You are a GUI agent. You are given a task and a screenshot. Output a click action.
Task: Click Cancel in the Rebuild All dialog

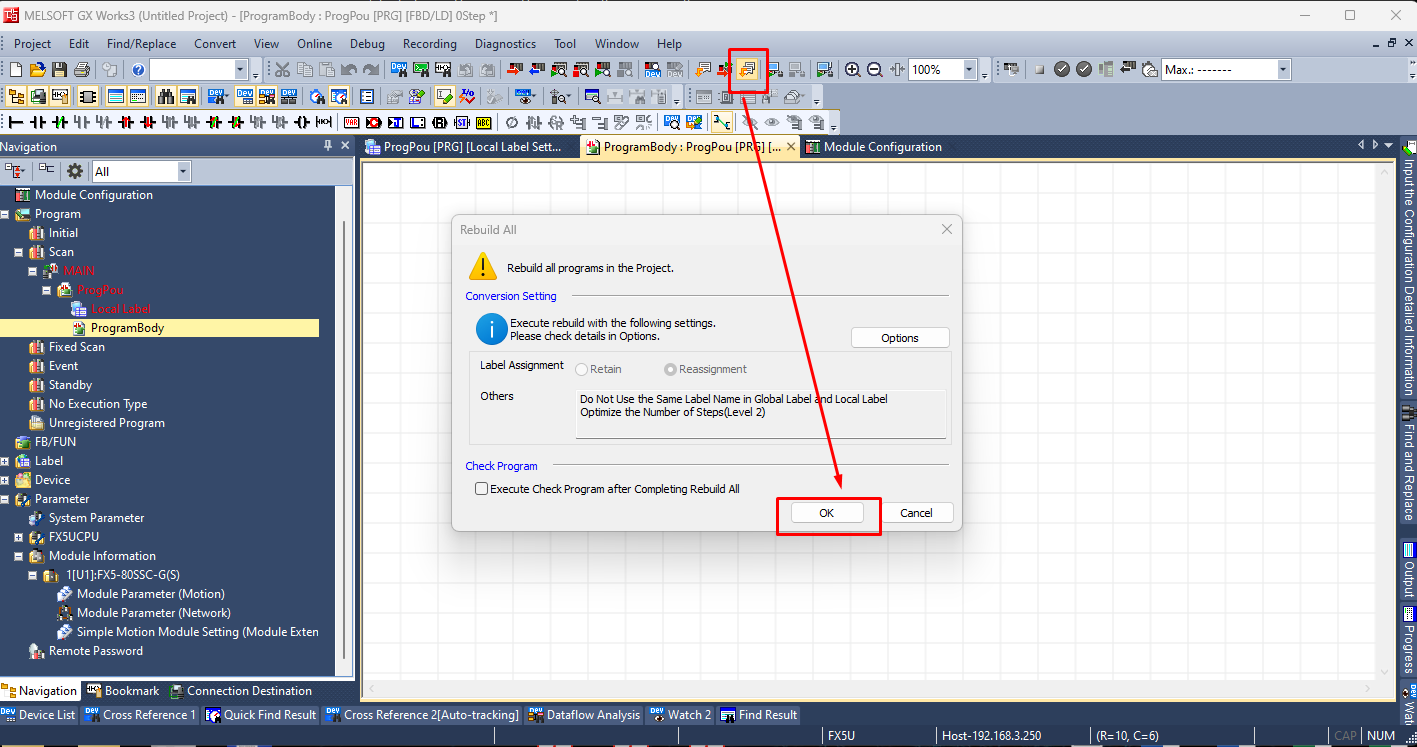[916, 513]
